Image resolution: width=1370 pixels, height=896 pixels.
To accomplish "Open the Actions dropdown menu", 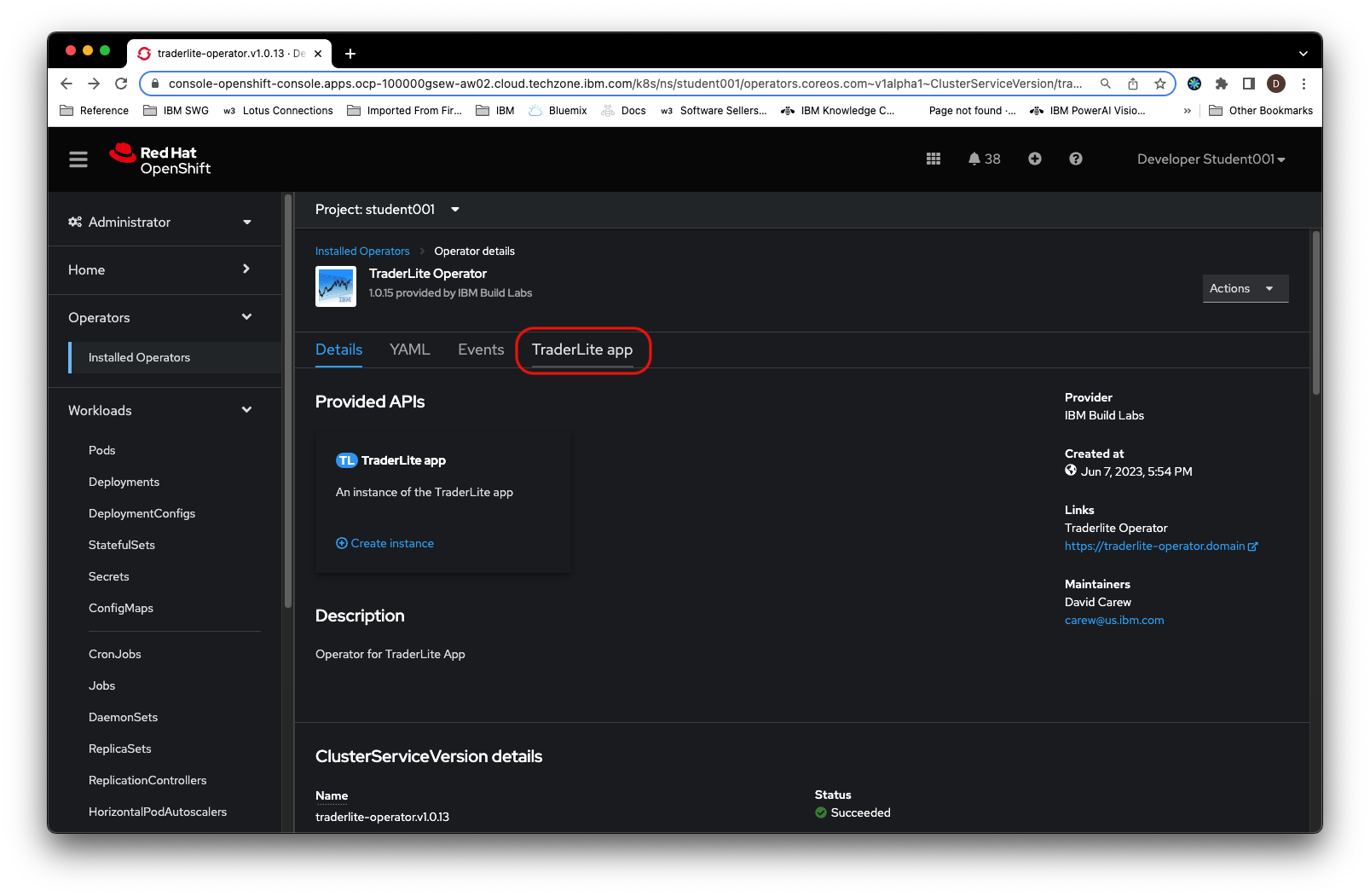I will click(1246, 289).
